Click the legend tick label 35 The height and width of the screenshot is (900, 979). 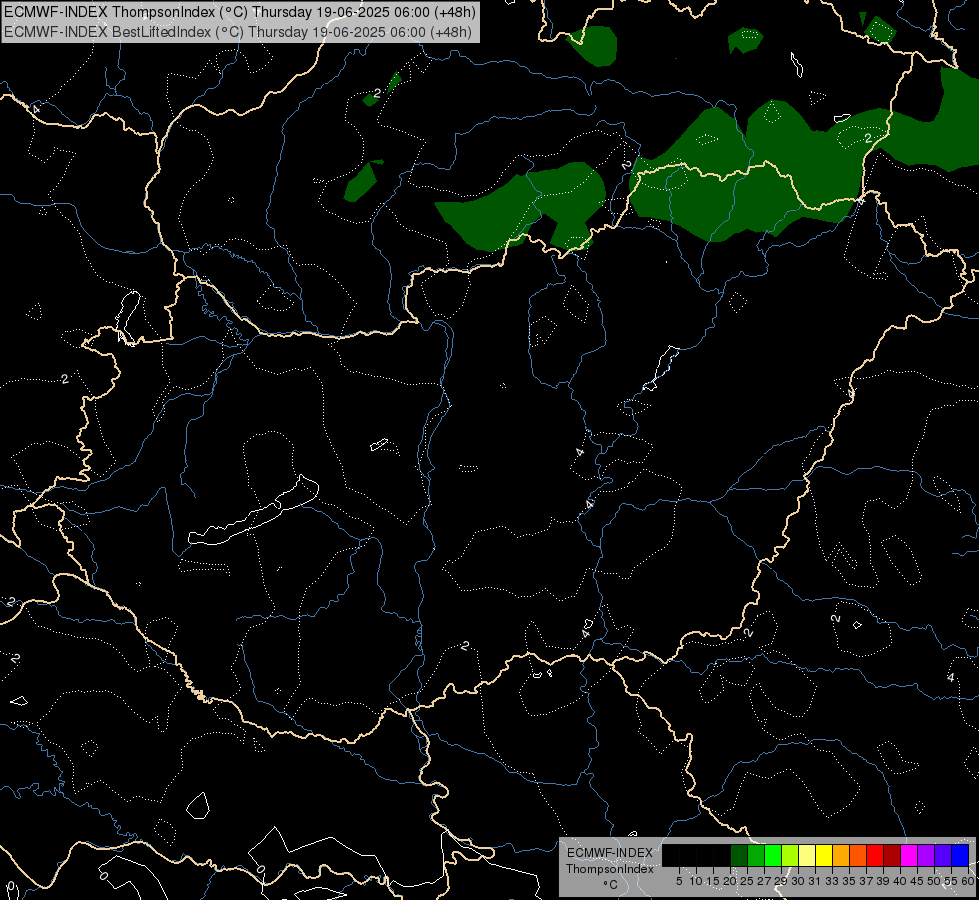tap(850, 881)
